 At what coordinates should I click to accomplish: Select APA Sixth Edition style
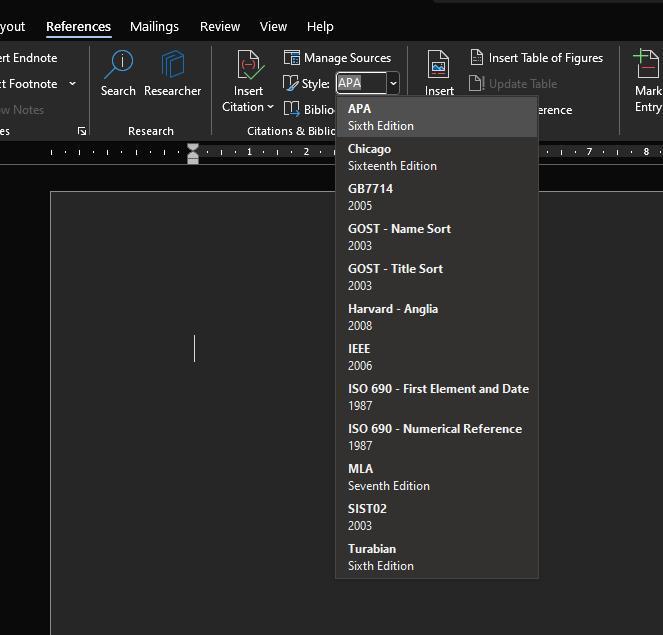point(437,117)
